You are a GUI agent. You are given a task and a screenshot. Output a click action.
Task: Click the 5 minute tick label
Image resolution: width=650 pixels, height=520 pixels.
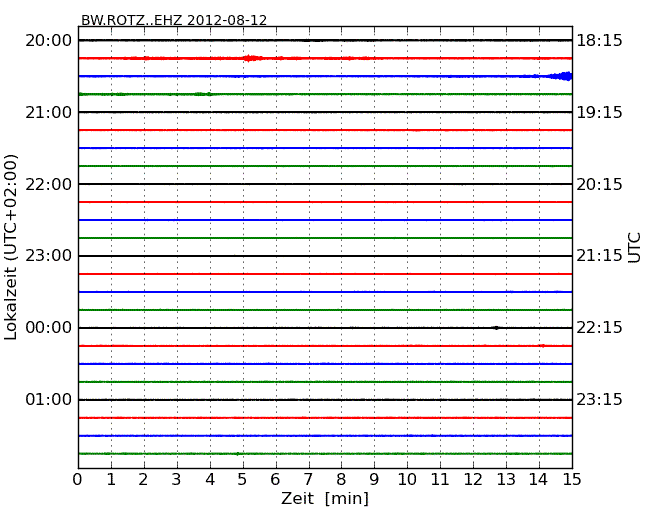(242, 480)
